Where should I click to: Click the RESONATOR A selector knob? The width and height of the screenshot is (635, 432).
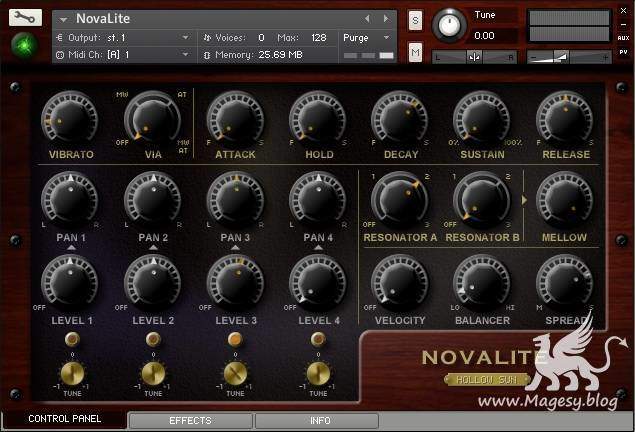click(x=400, y=200)
